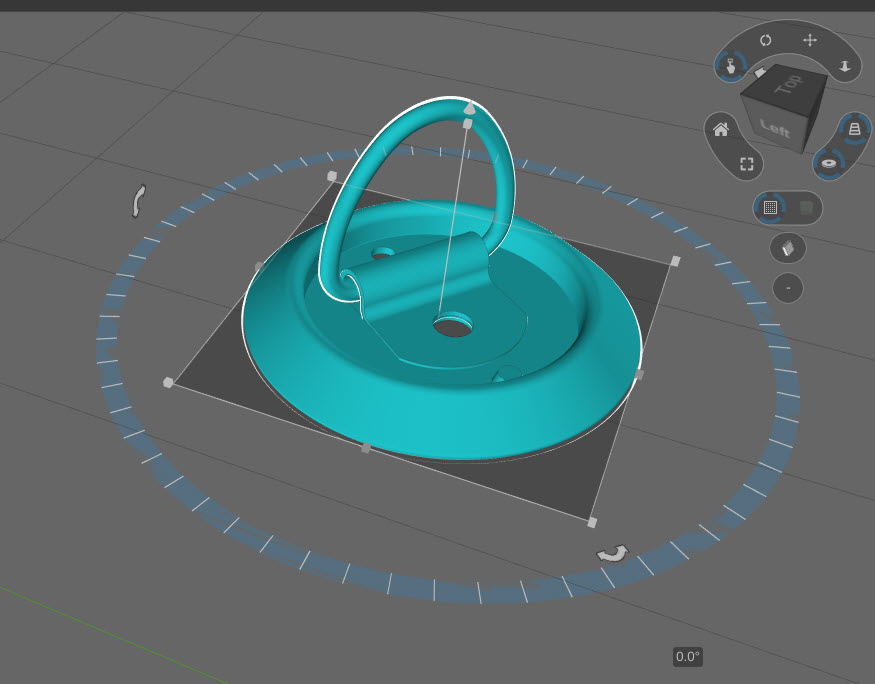Click the square height handle below the up arrow
The height and width of the screenshot is (684, 875).
pos(468,123)
